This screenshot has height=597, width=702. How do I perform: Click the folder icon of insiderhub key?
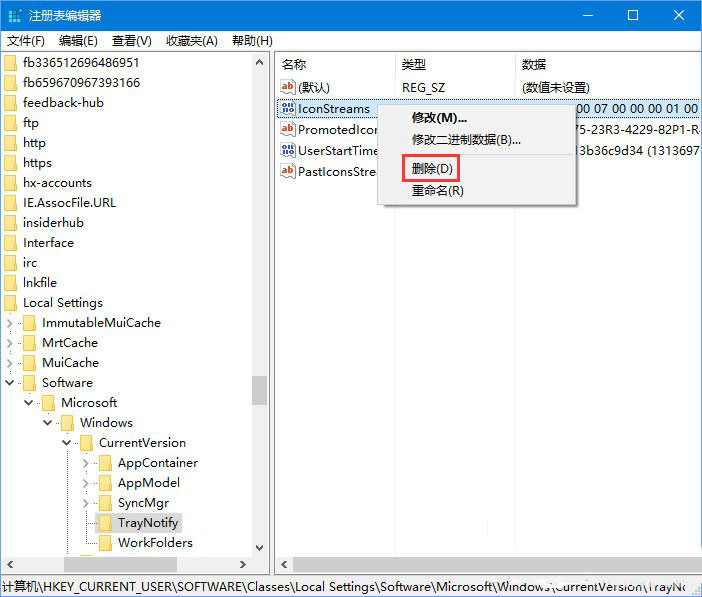pos(10,223)
